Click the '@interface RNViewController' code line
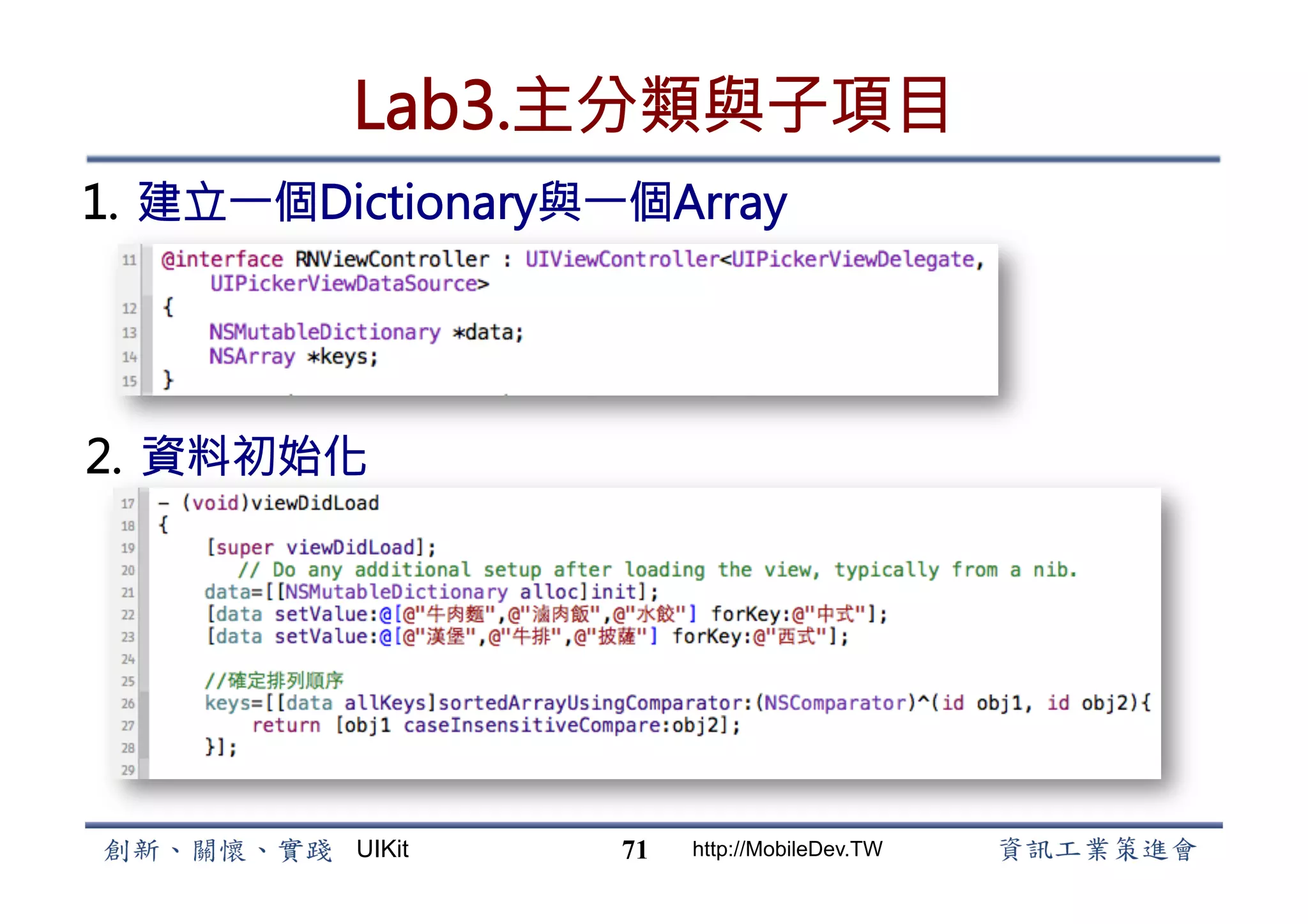 [572, 259]
